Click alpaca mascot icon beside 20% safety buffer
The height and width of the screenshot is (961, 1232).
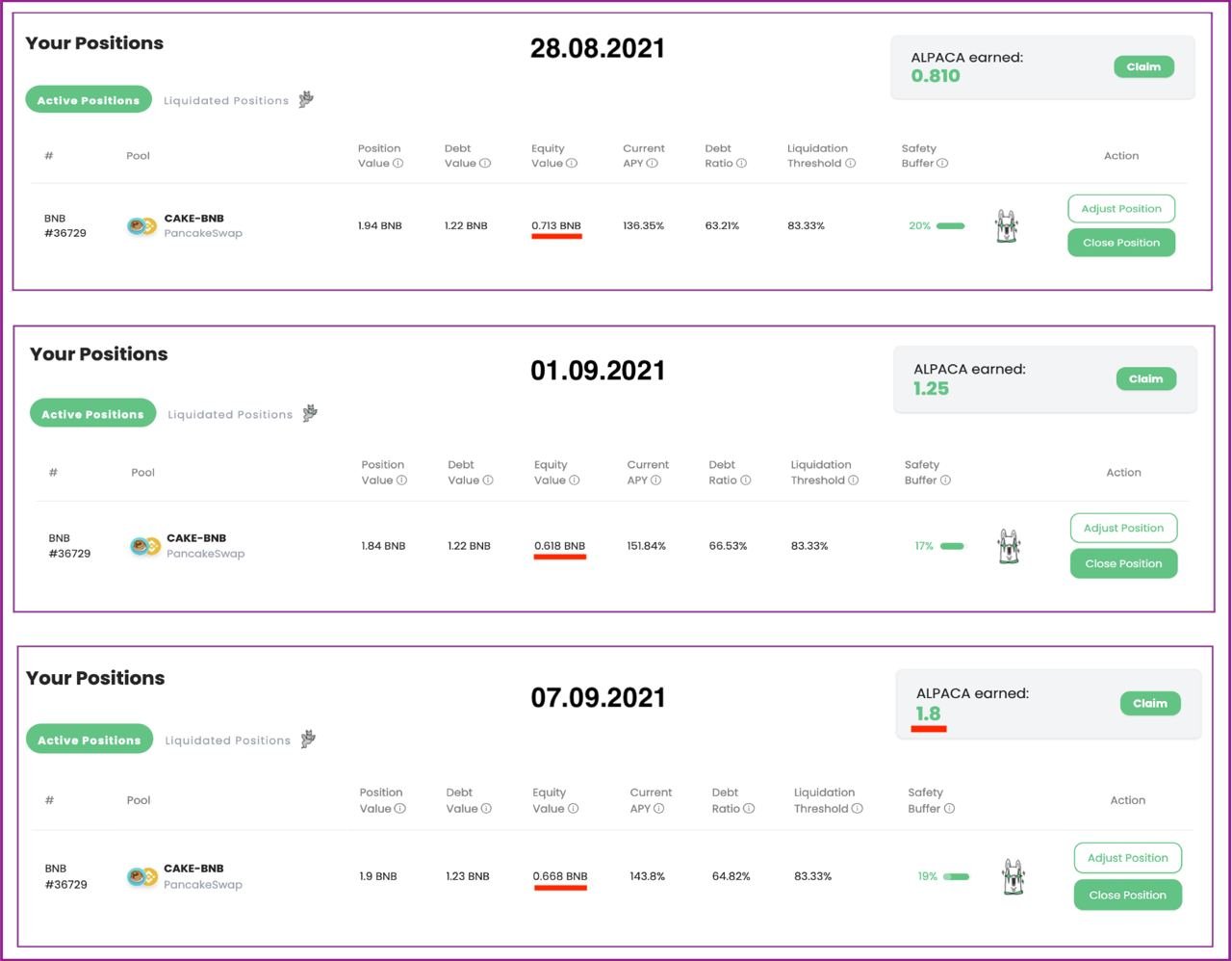[x=1006, y=226]
